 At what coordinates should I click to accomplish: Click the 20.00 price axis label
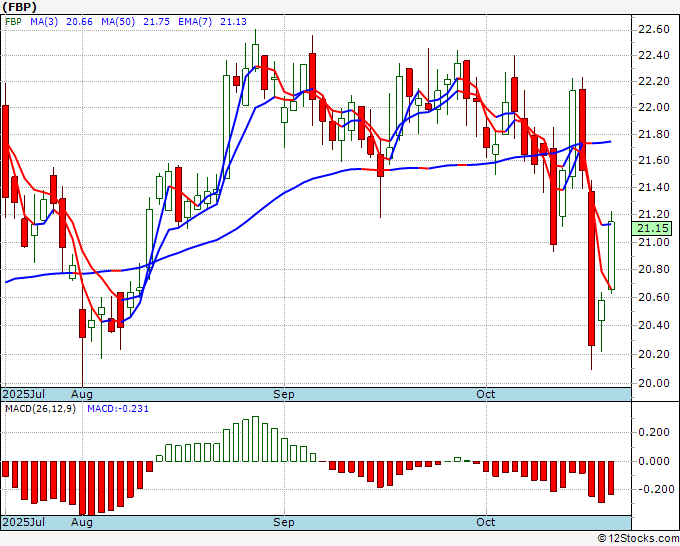654,383
